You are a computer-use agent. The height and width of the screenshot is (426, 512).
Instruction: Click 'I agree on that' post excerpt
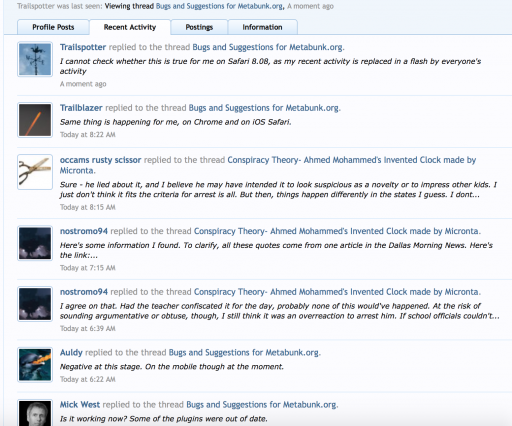pos(280,311)
